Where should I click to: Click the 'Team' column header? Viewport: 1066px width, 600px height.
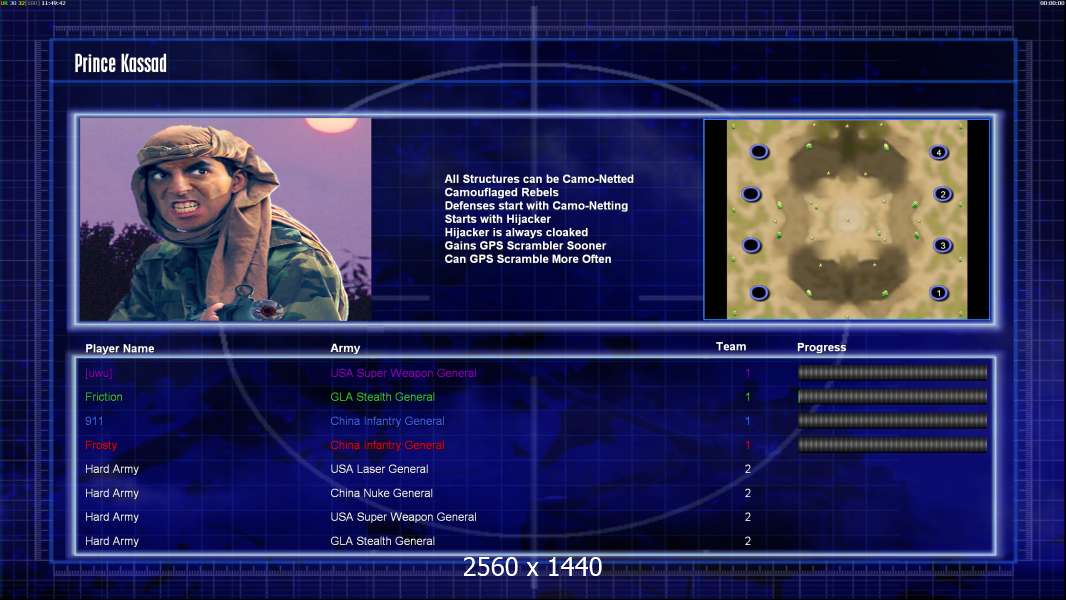[x=731, y=347]
